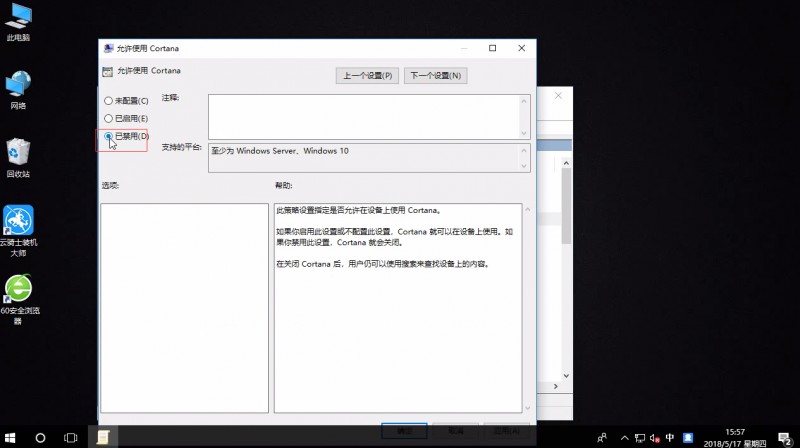Launch 云骑士装机大师 from the desktop
This screenshot has height=448, width=800.
[x=18, y=231]
